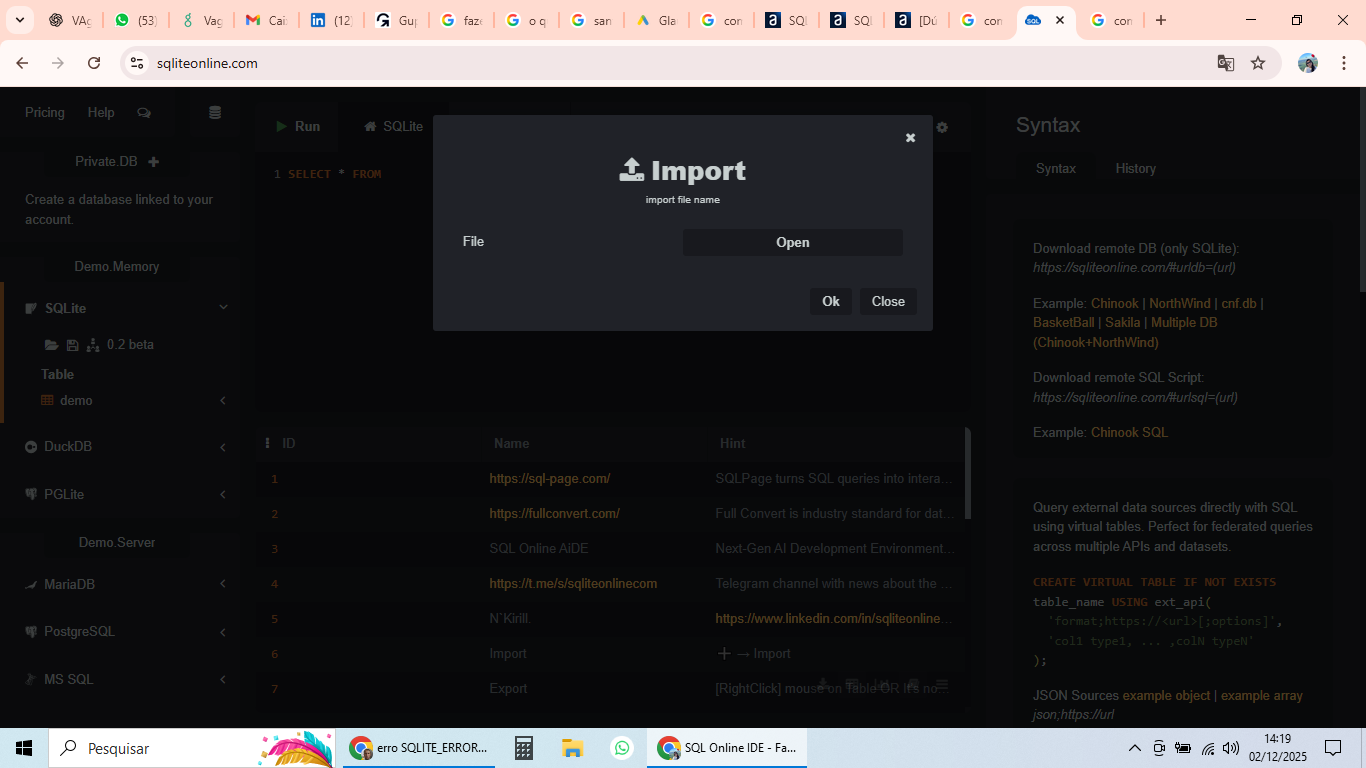Expand the MariaDB section chevron
Image resolution: width=1366 pixels, height=768 pixels.
[223, 584]
